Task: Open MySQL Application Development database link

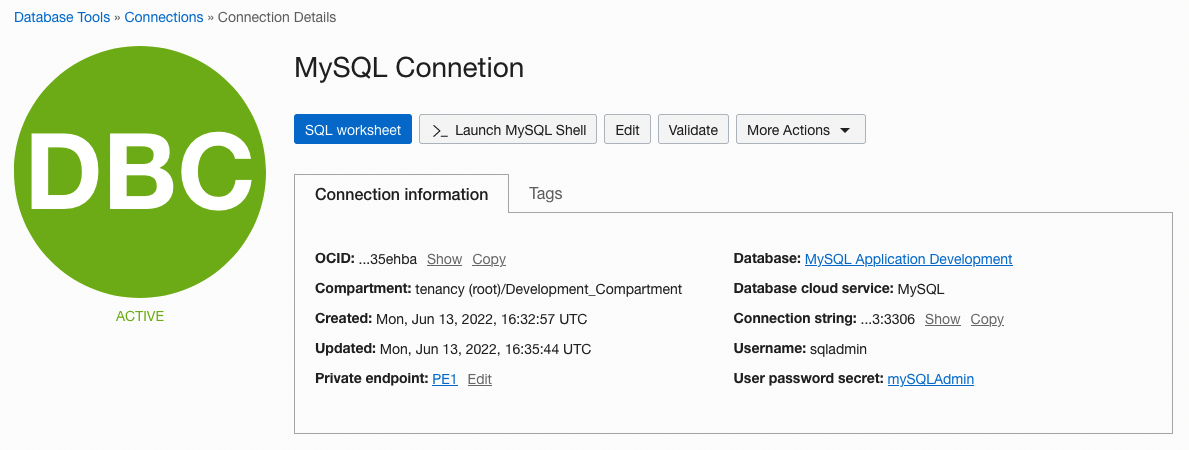Action: tap(908, 259)
